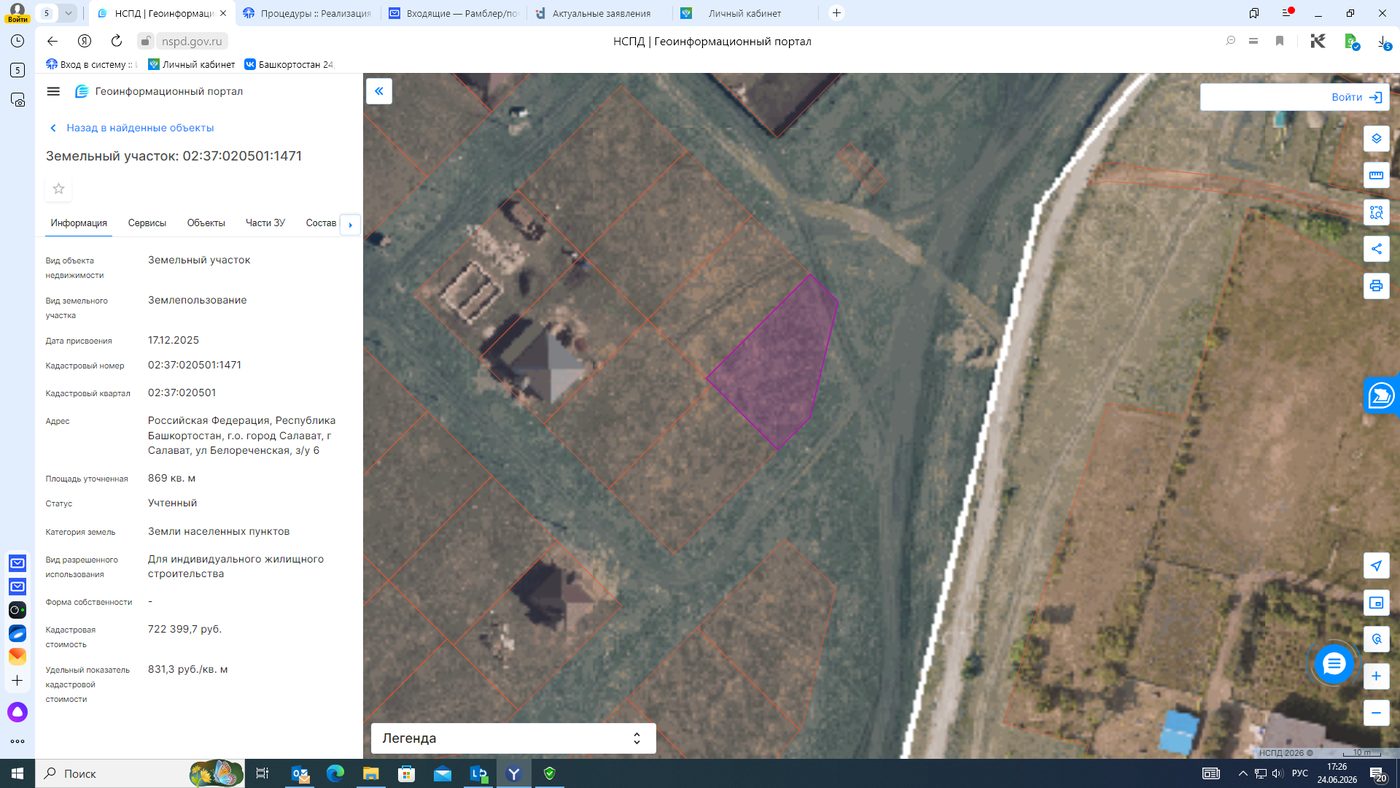
Task: Click the cadastral number '02:37:020501:1471' value
Action: click(x=194, y=365)
